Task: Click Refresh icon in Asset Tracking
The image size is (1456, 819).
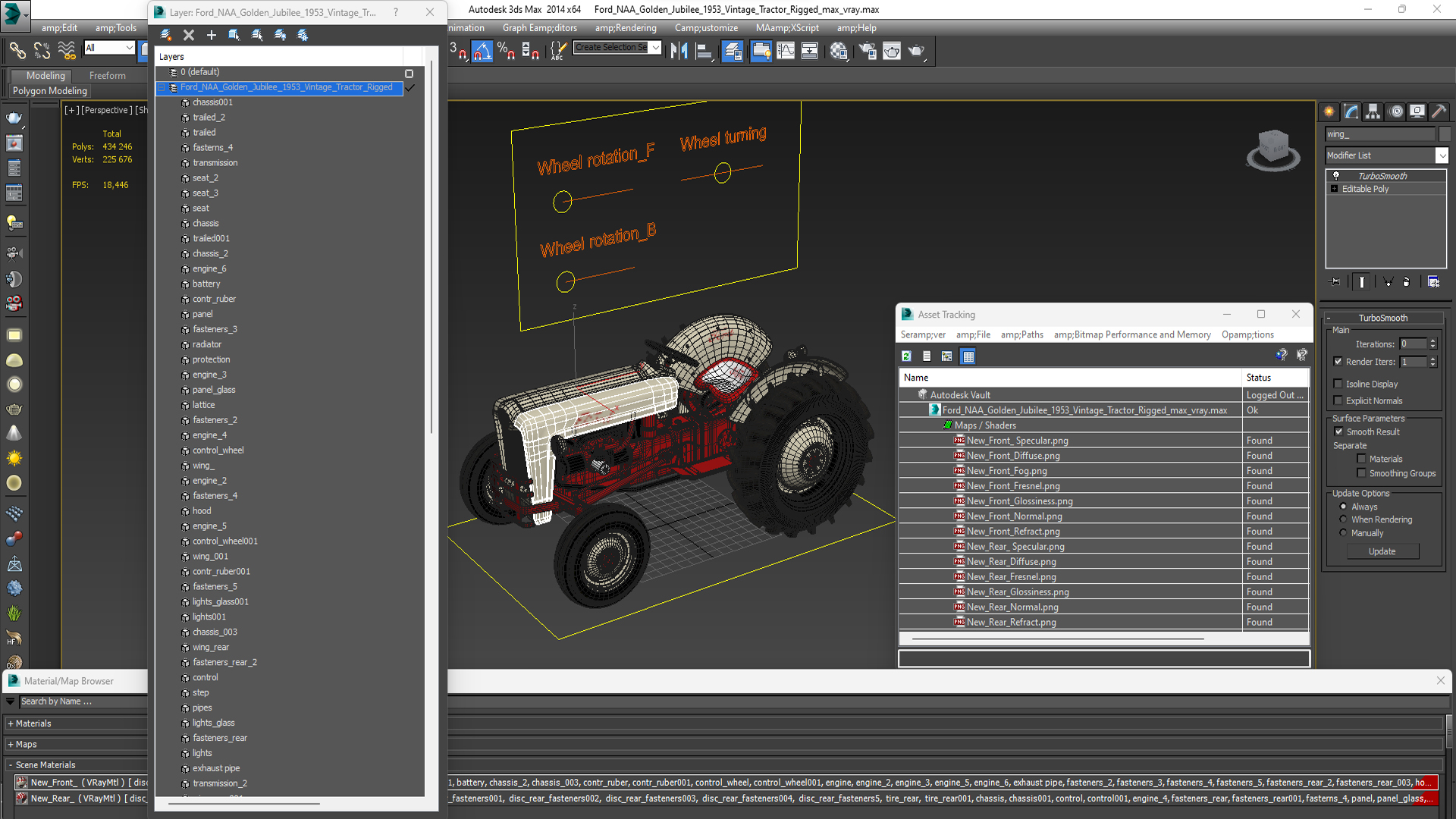Action: tap(906, 356)
